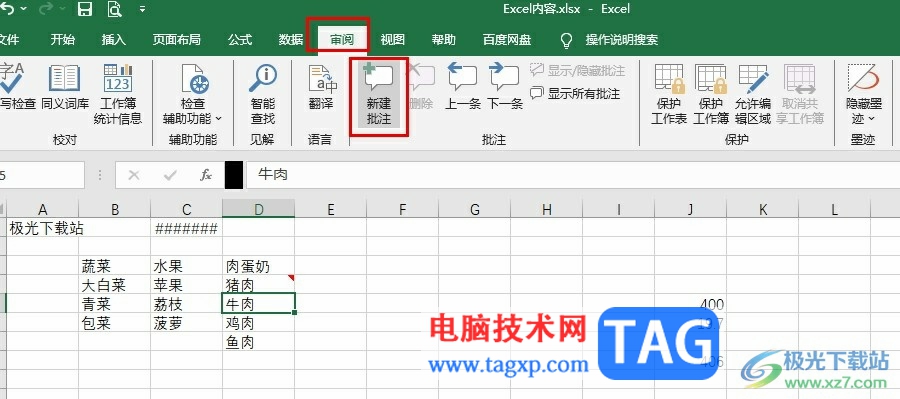The width and height of the screenshot is (900, 399).
Task: Click the Name Box field
Action: click(x=41, y=175)
